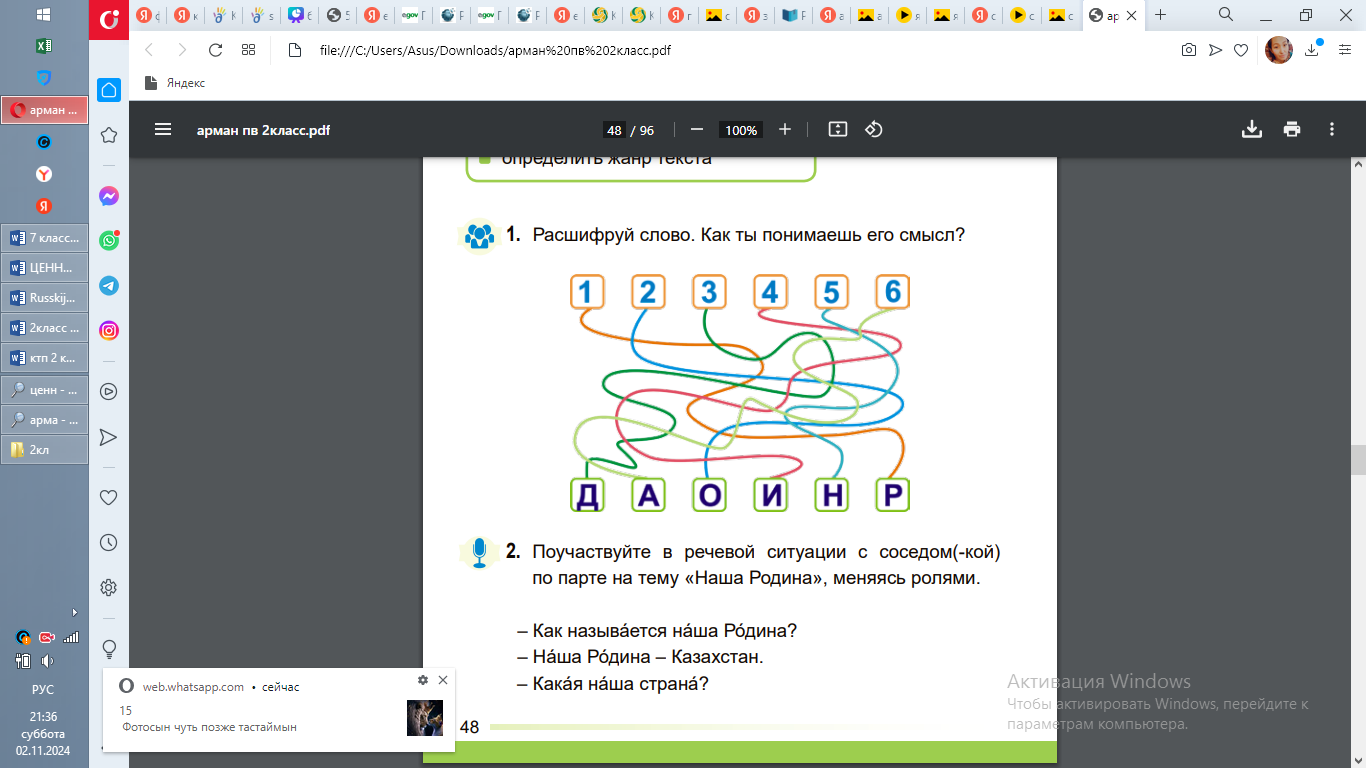Add page to bookmarks with heart icon
The image size is (1366, 768).
click(1241, 50)
